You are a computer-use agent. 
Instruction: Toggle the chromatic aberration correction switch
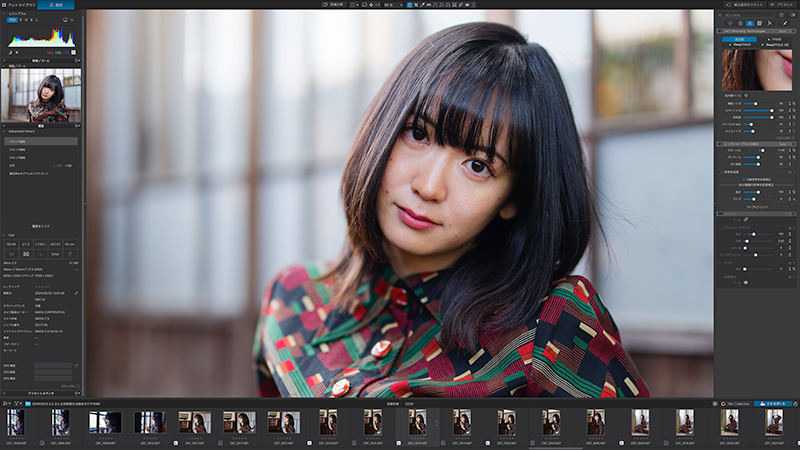(721, 172)
